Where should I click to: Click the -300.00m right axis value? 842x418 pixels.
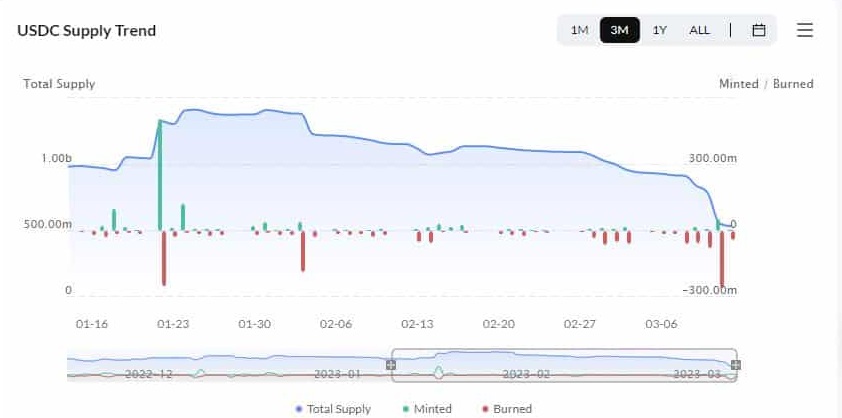click(710, 290)
